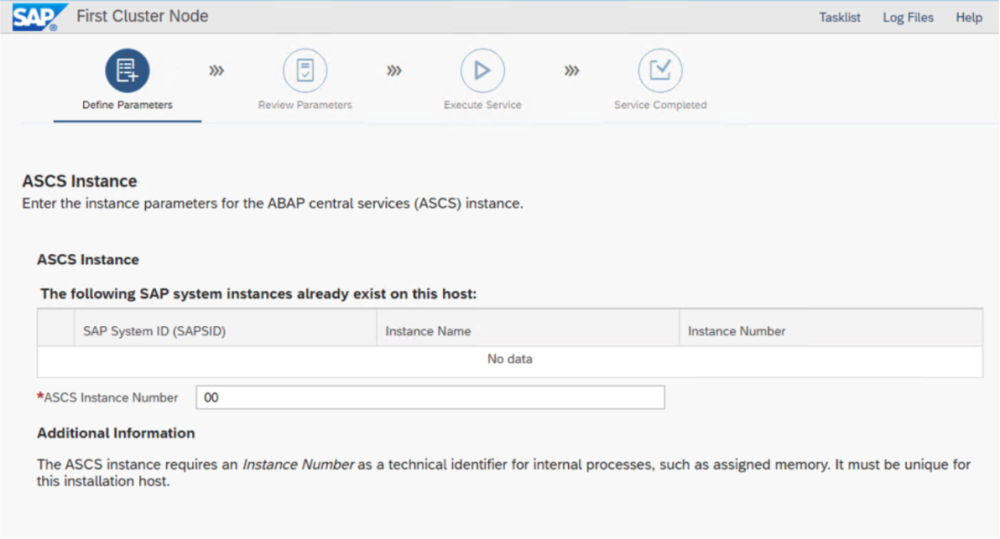The width and height of the screenshot is (1000, 539).
Task: Click arrows after Execute Service step
Action: coord(571,71)
